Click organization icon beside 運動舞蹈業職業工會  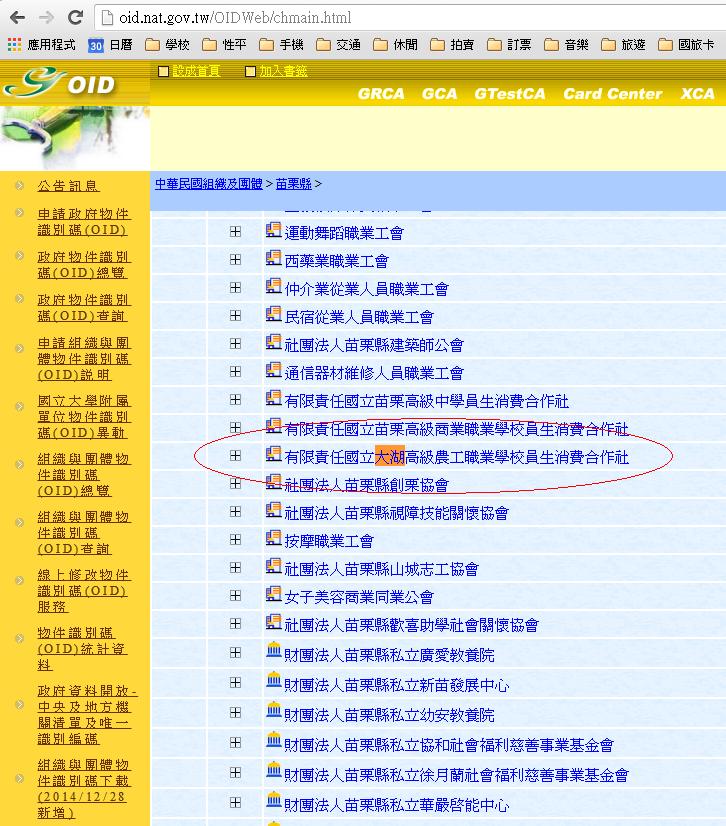click(274, 232)
